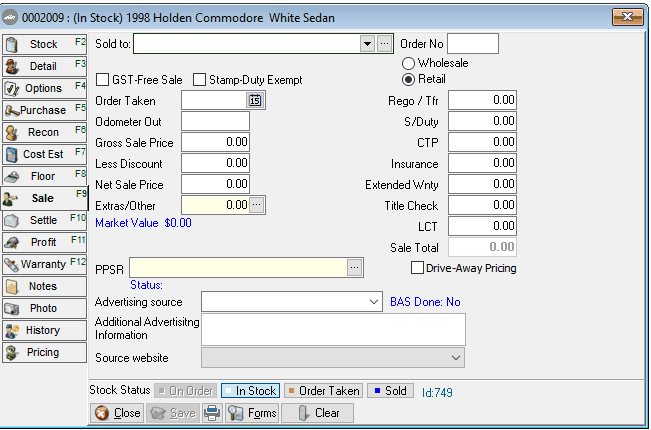Viewport: 651px width, 430px height.
Task: Go to the Purchase tab
Action: pos(44,110)
